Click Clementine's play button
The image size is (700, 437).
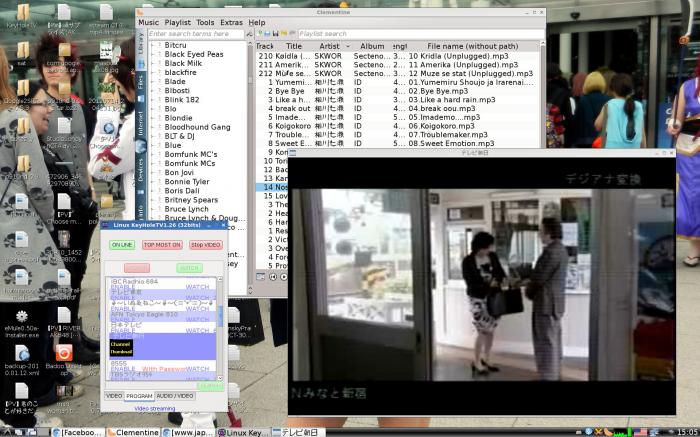(283, 277)
